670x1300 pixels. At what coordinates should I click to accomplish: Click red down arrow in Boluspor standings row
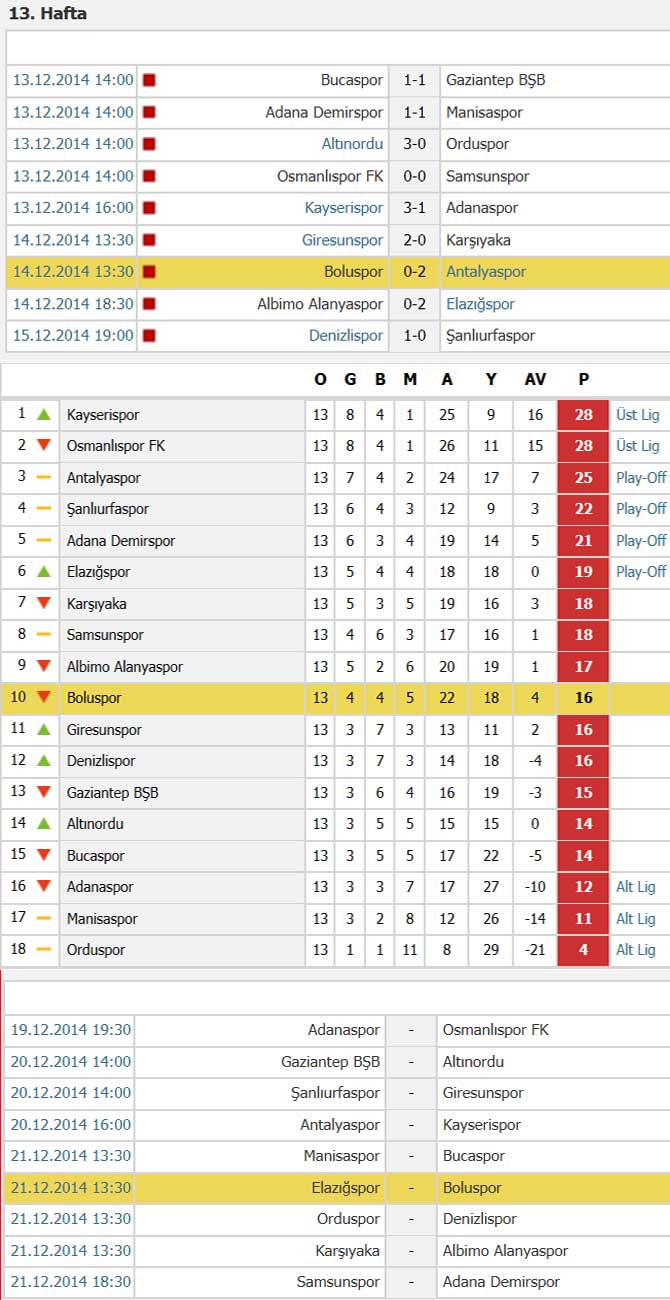43,698
